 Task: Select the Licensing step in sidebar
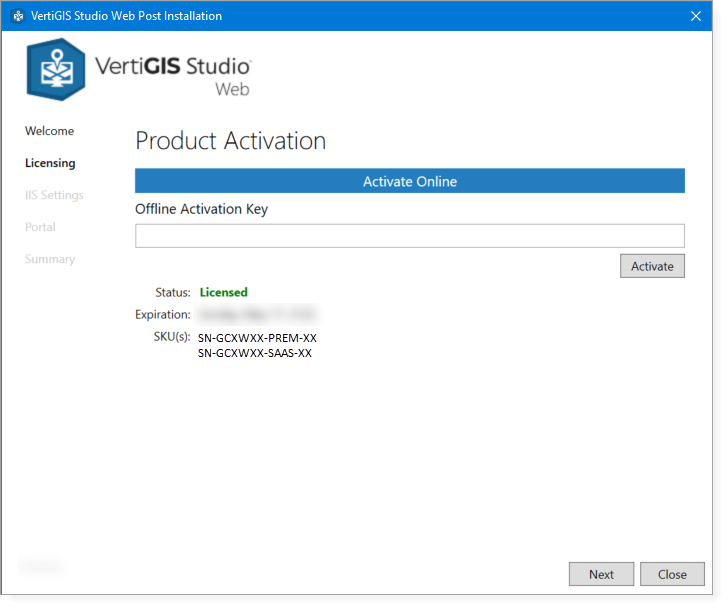pos(50,163)
